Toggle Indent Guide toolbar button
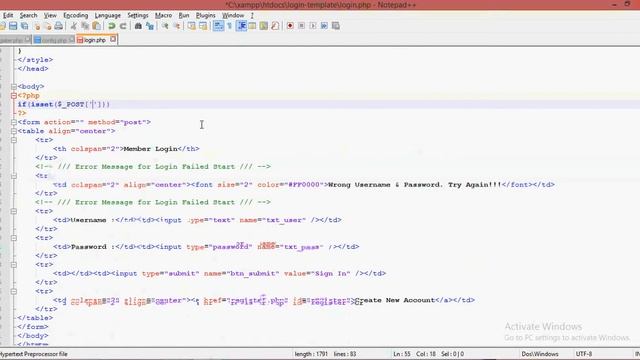 tap(241, 26)
